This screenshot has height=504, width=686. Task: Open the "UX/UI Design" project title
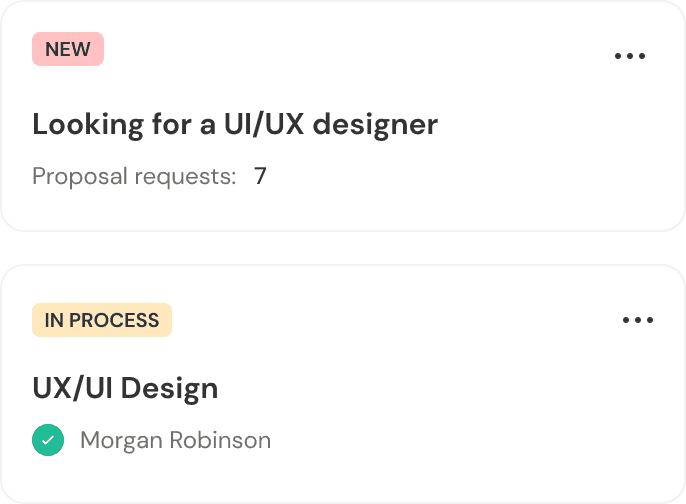pyautogui.click(x=125, y=388)
